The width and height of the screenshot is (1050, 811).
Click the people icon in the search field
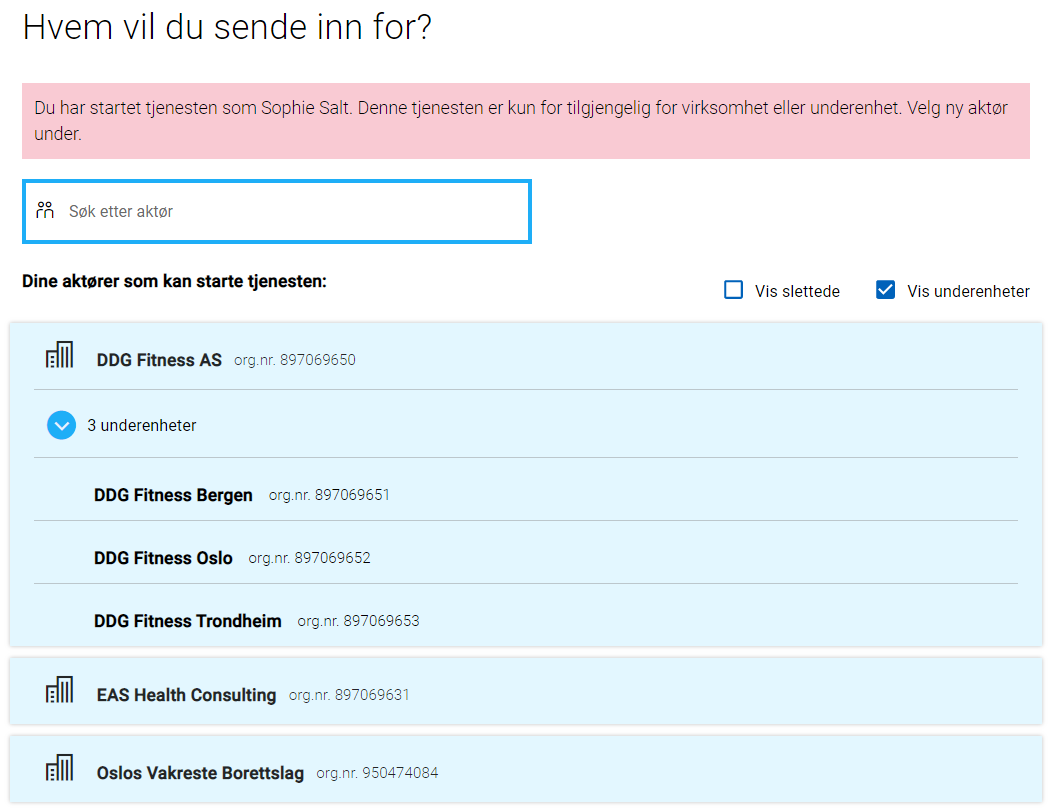(x=45, y=211)
